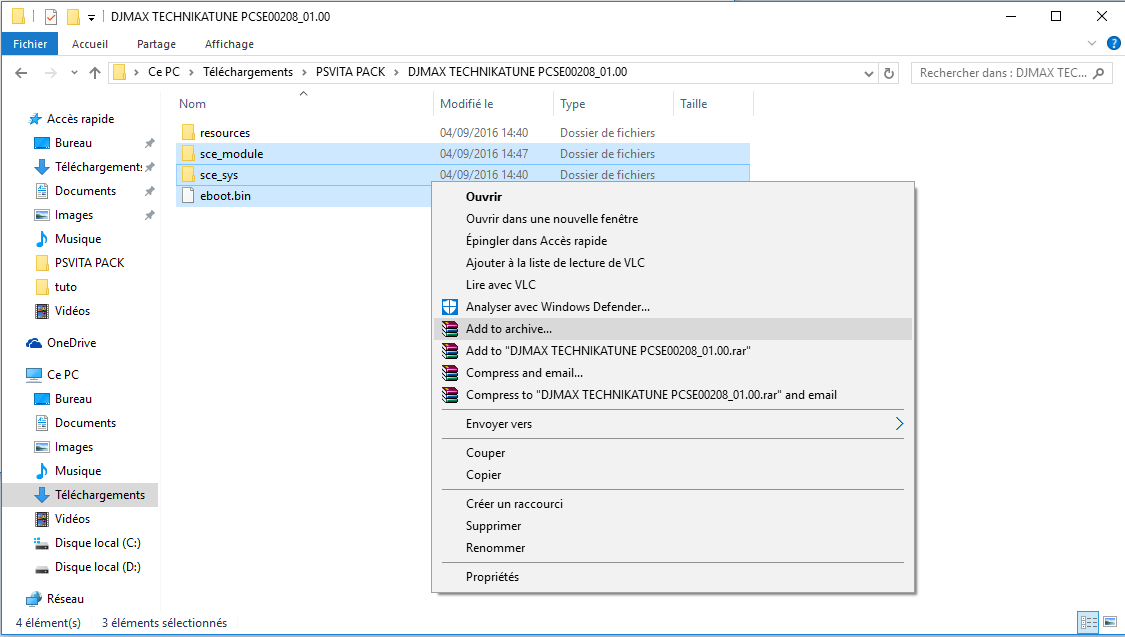Open recent locations dropdown arrow
The image size is (1125, 637).
pos(74,72)
